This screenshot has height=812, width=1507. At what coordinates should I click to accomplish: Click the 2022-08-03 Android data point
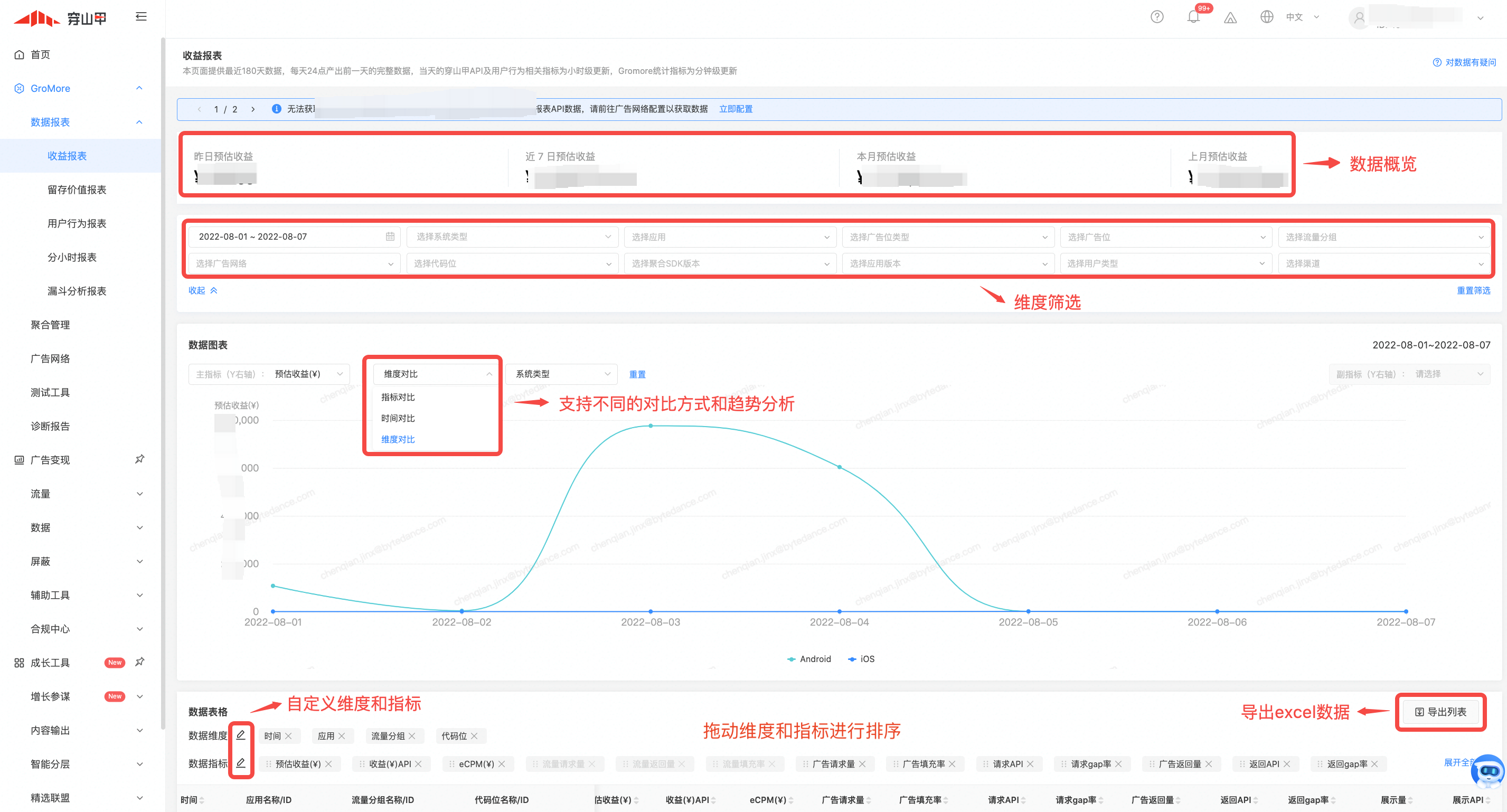click(651, 426)
